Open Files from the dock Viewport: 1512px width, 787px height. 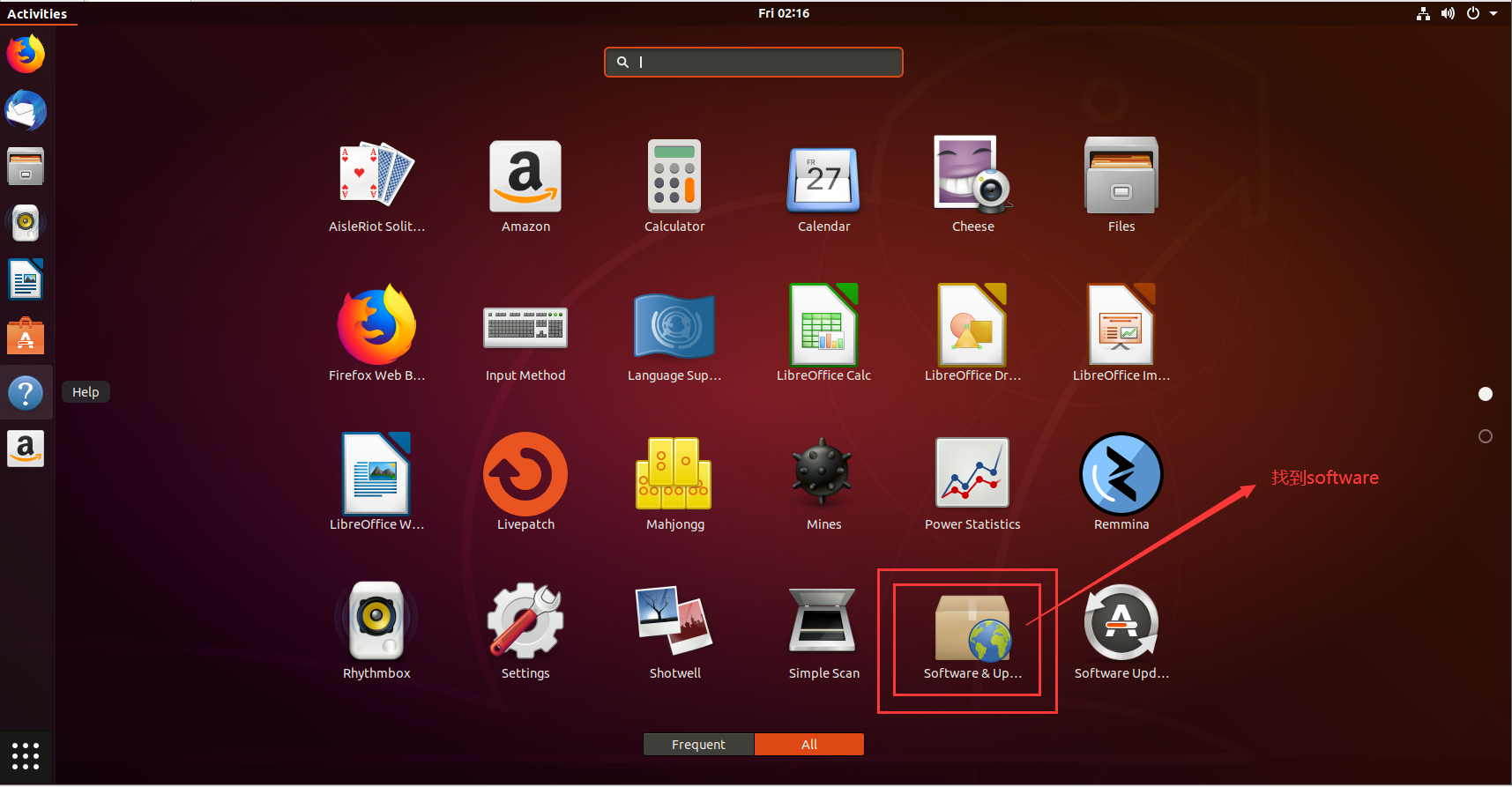point(26,167)
